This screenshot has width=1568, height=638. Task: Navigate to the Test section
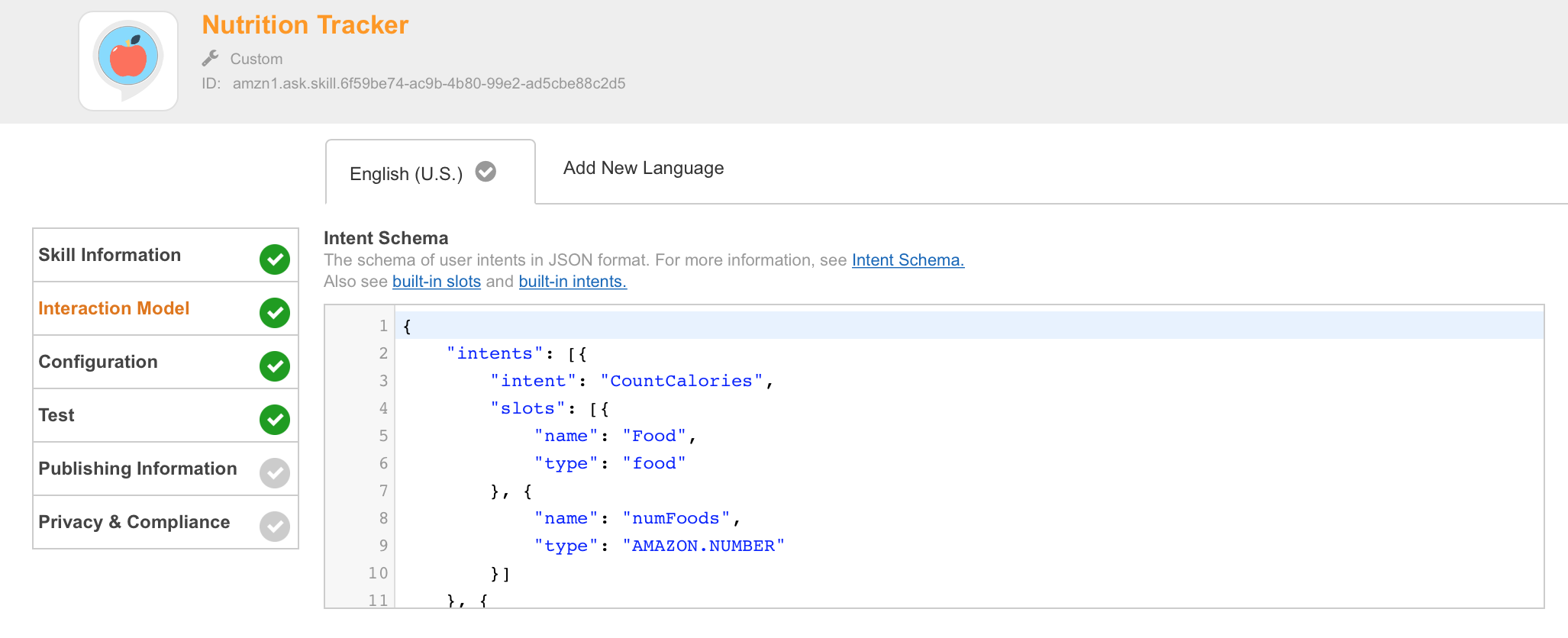56,415
